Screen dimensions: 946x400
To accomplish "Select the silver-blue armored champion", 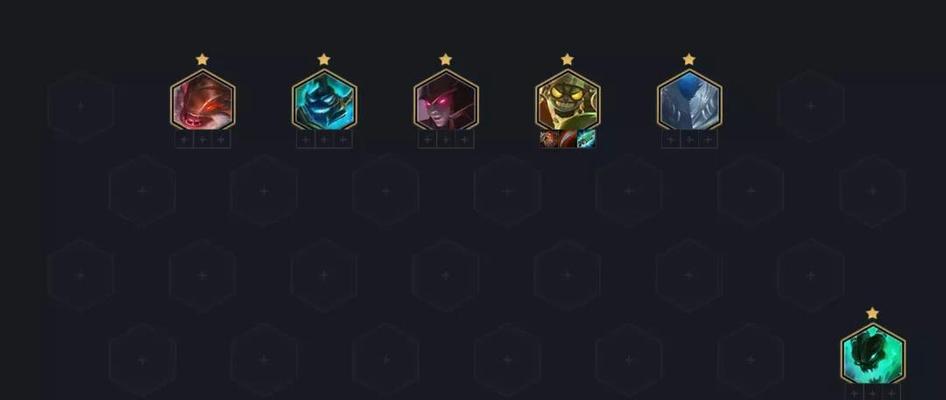I will tap(690, 100).
